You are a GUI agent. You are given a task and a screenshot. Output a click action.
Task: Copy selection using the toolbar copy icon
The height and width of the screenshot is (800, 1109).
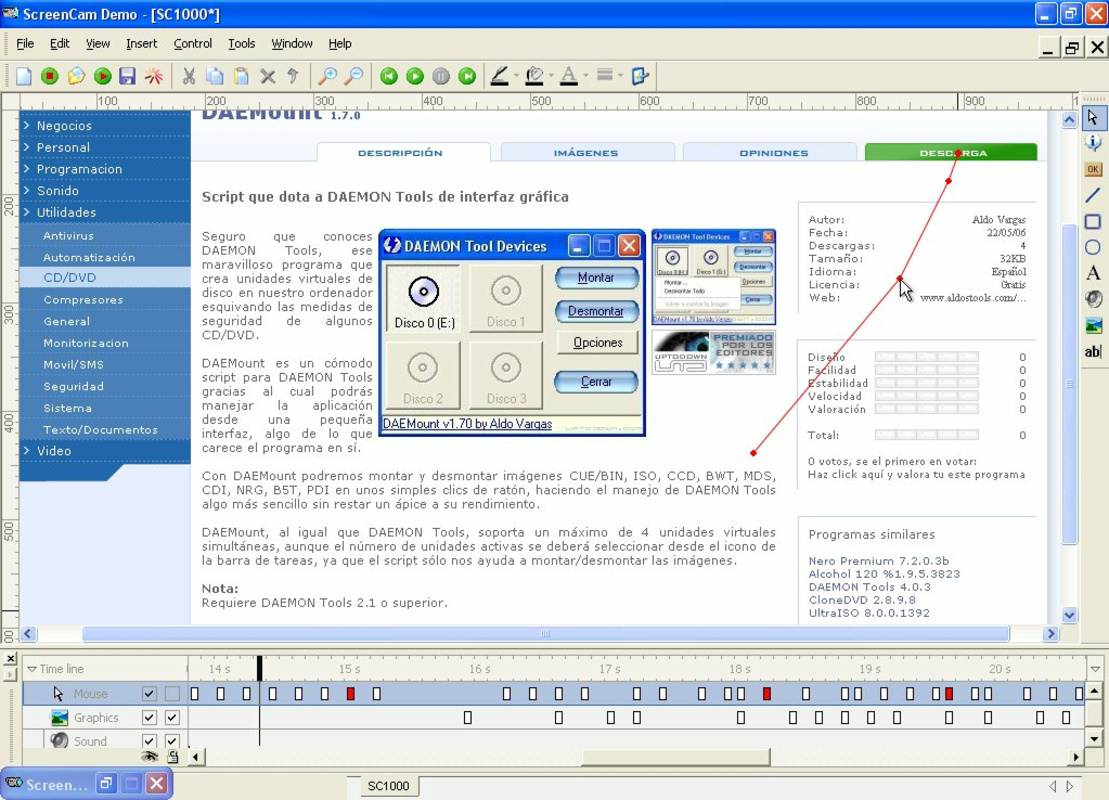[x=215, y=76]
